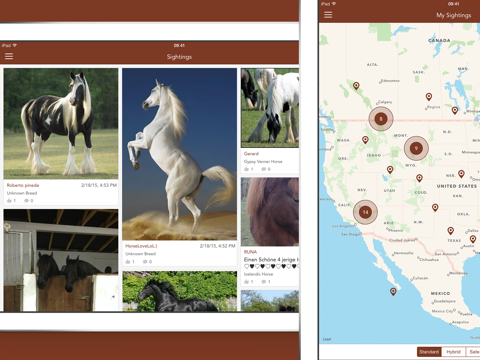Switch map to Standard view
Viewport: 480px width, 360px height.
[x=429, y=352]
